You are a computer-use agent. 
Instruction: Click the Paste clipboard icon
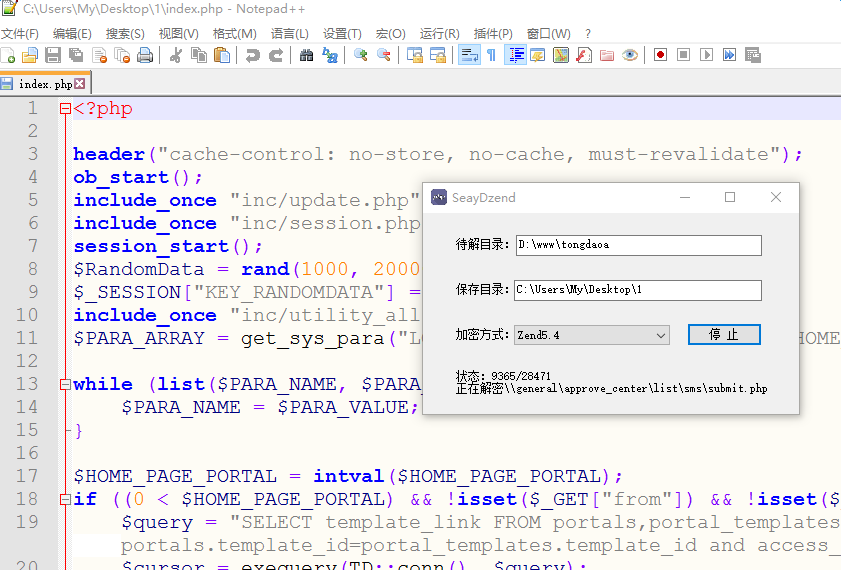tap(222, 55)
